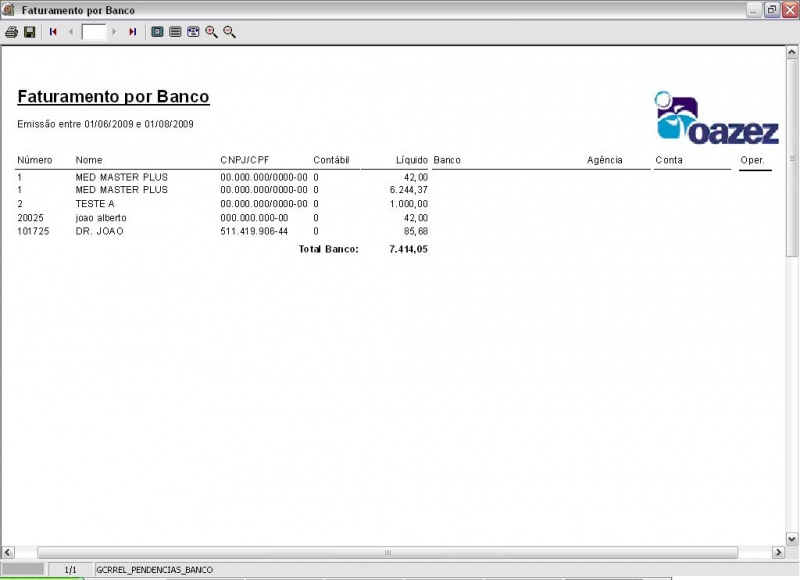Click the 'CNPJ/CPF' column header
800x580 pixels.
(244, 160)
